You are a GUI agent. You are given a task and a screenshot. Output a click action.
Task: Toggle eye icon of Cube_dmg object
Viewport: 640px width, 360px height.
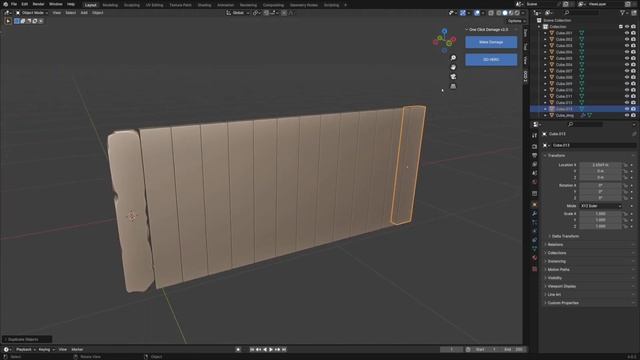click(x=627, y=116)
